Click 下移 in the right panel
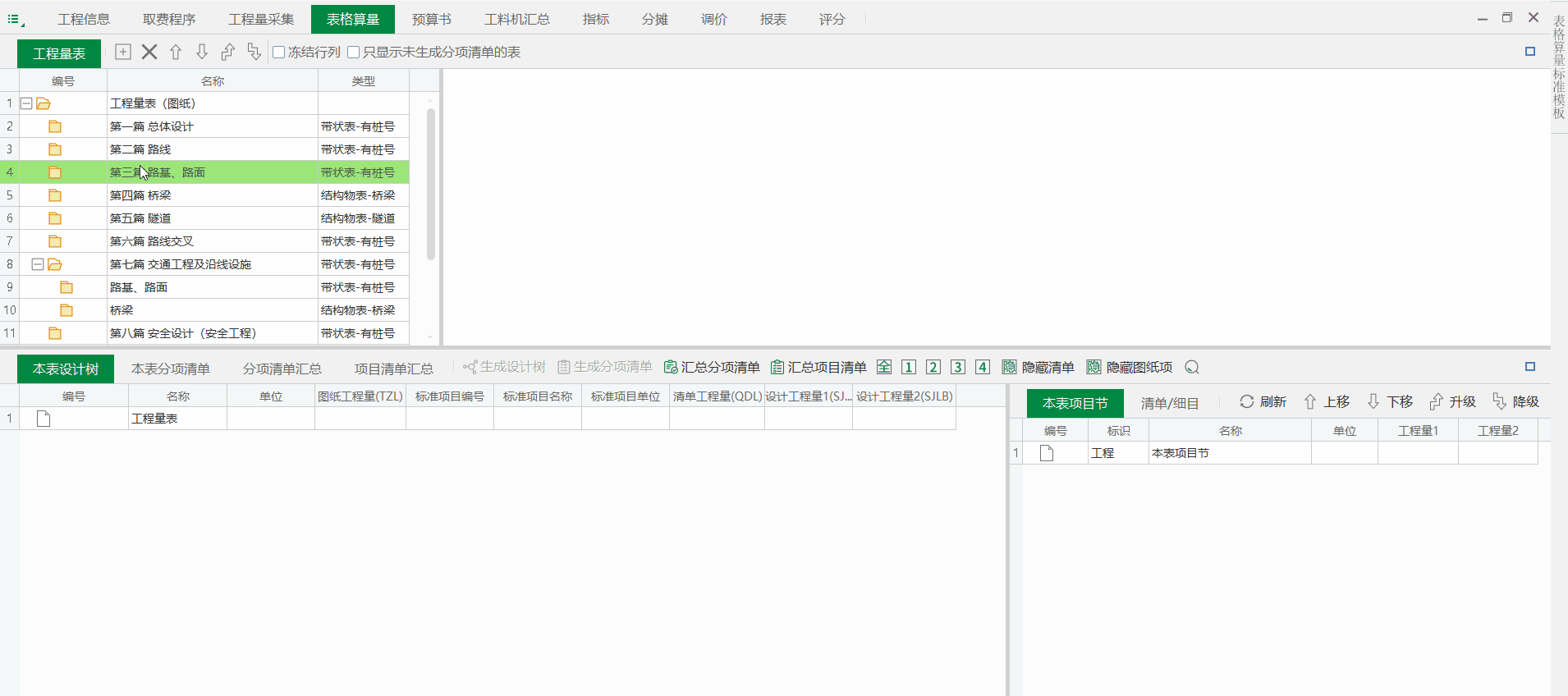 pos(1390,401)
